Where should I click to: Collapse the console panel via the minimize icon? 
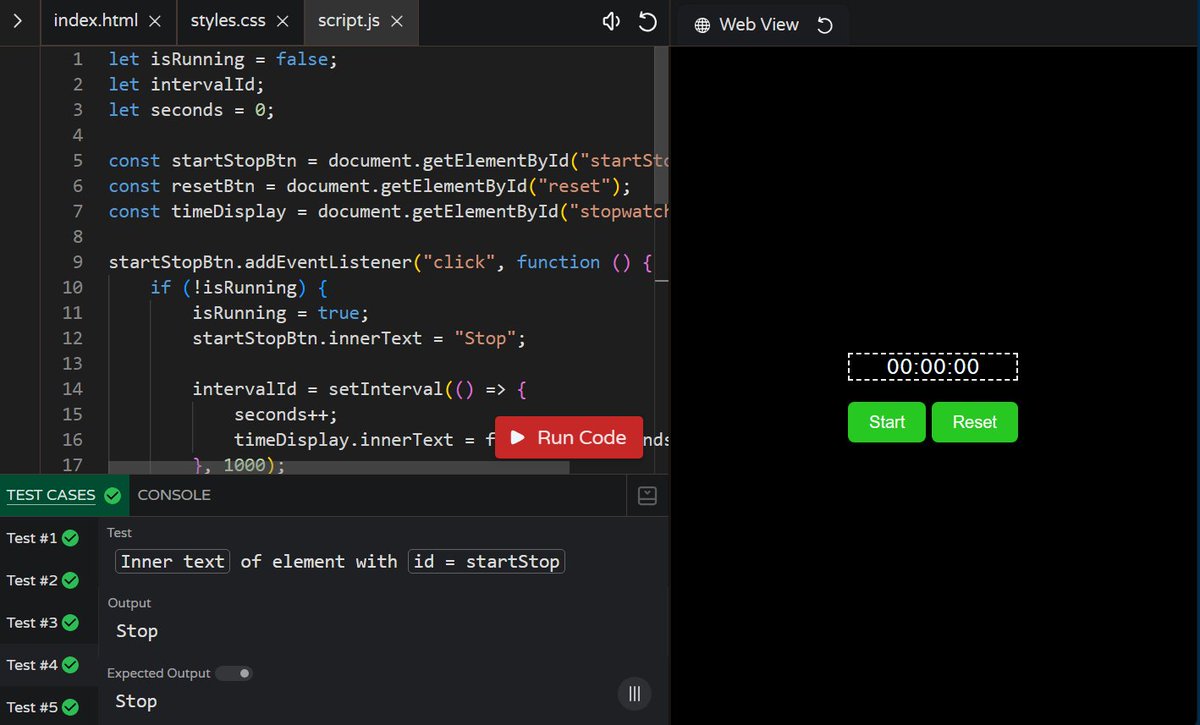click(646, 495)
